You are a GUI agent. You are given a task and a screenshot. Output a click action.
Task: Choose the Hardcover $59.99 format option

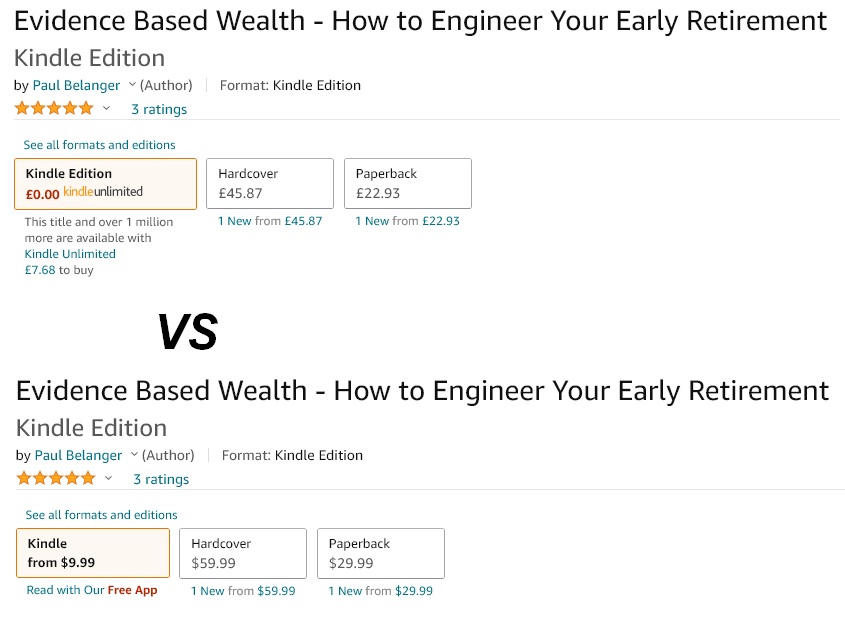click(243, 553)
